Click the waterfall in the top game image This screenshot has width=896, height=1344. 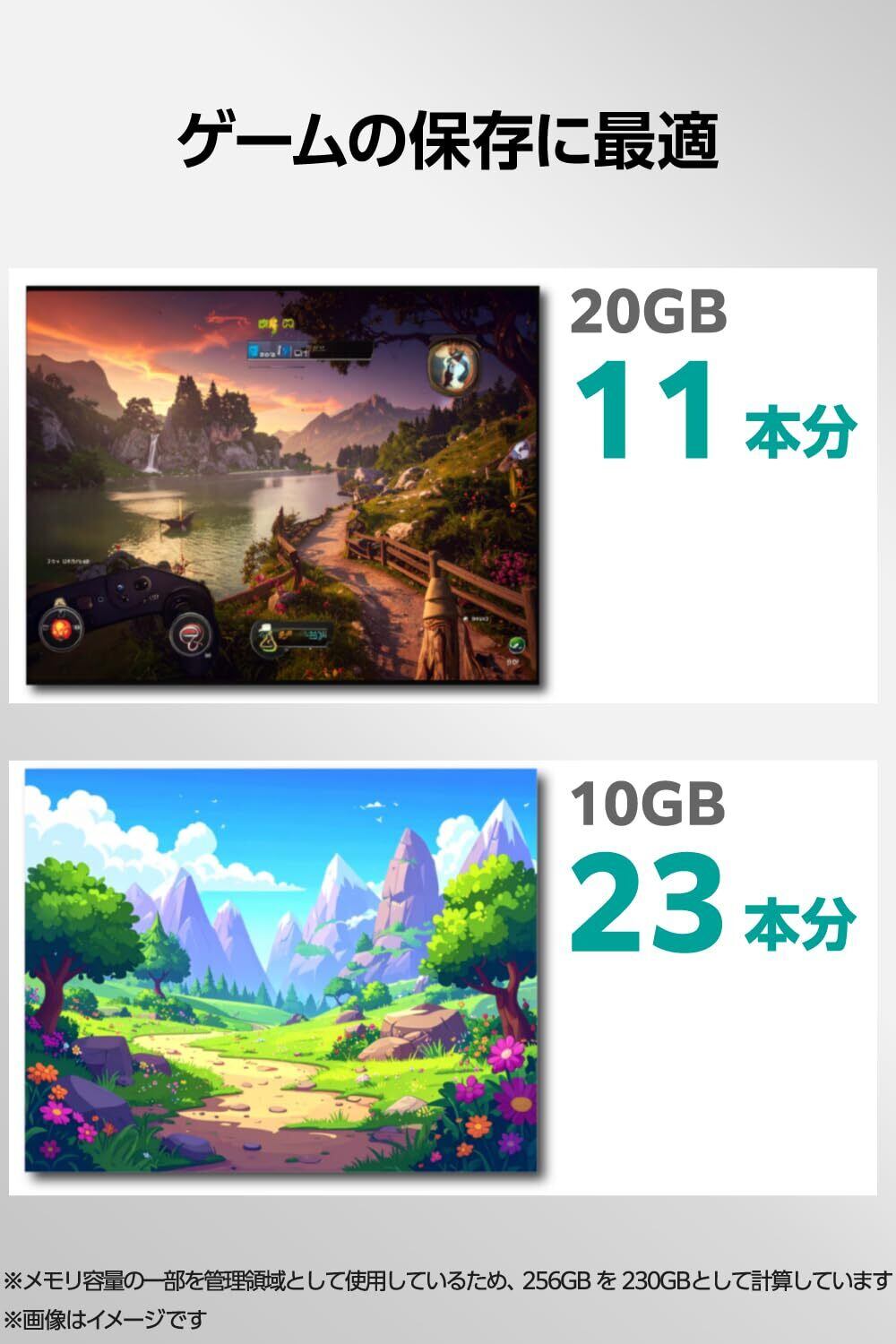[x=152, y=452]
